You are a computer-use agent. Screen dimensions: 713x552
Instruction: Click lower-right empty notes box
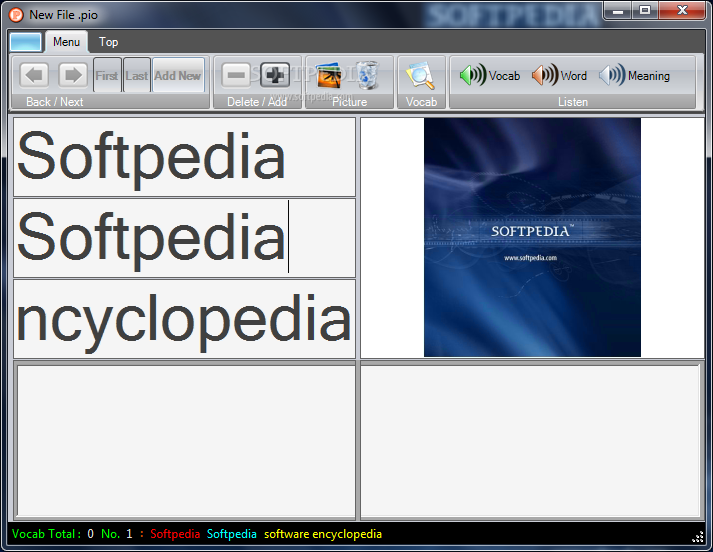[530, 441]
